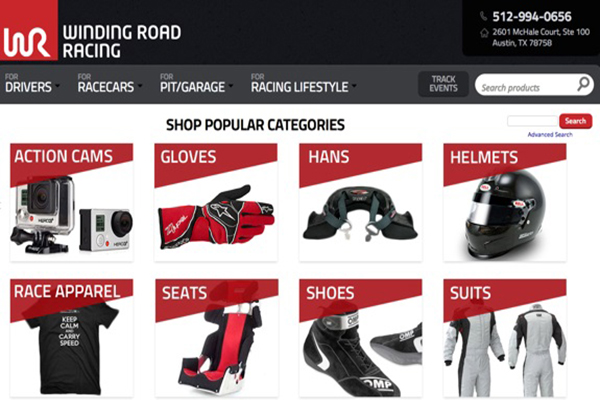Click the red Search button
The width and height of the screenshot is (600, 400).
coord(575,121)
